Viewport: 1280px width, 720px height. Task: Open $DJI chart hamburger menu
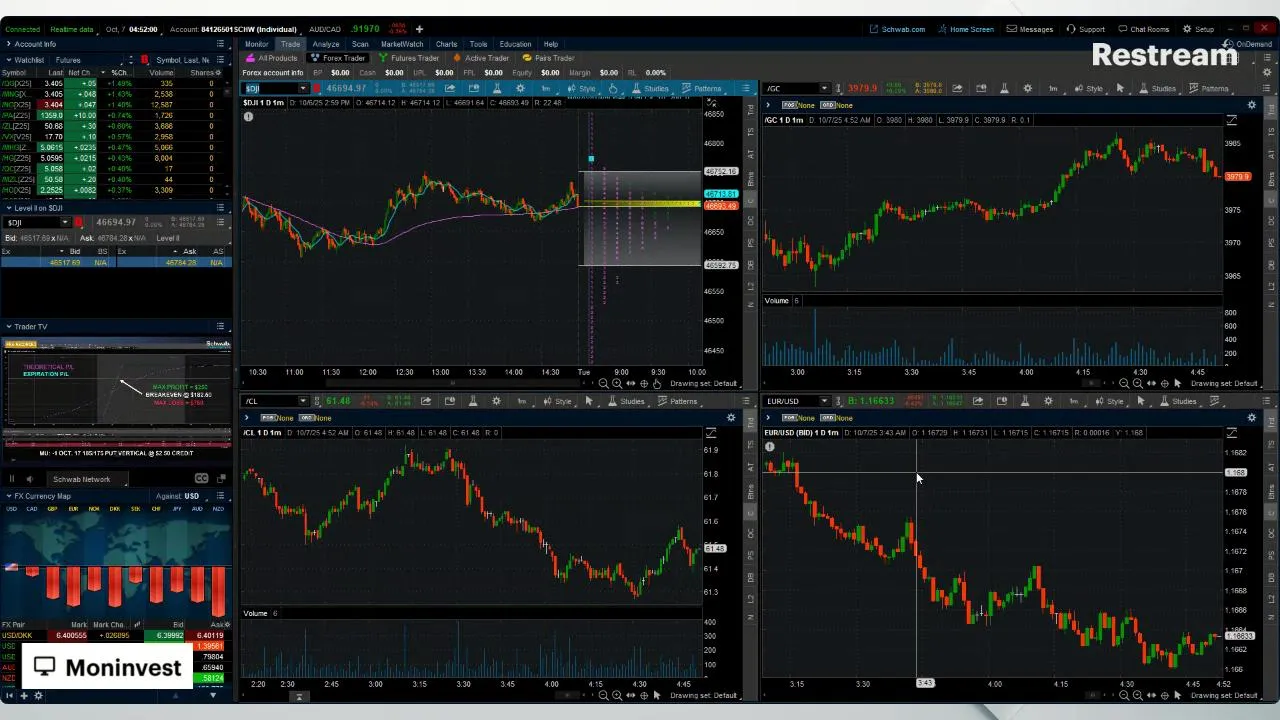coord(746,88)
